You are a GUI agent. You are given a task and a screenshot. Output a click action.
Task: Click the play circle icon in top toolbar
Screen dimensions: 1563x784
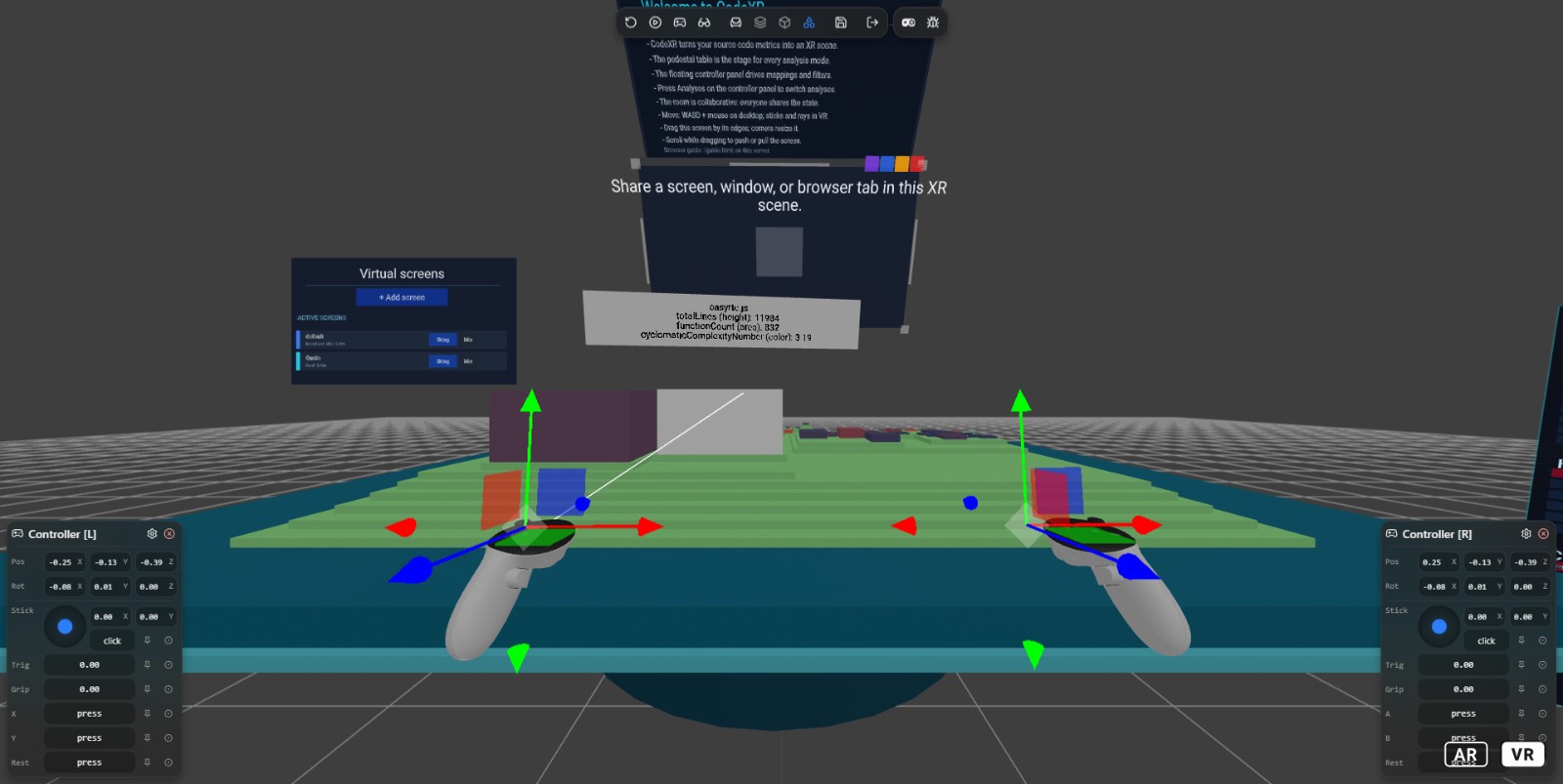(x=655, y=22)
